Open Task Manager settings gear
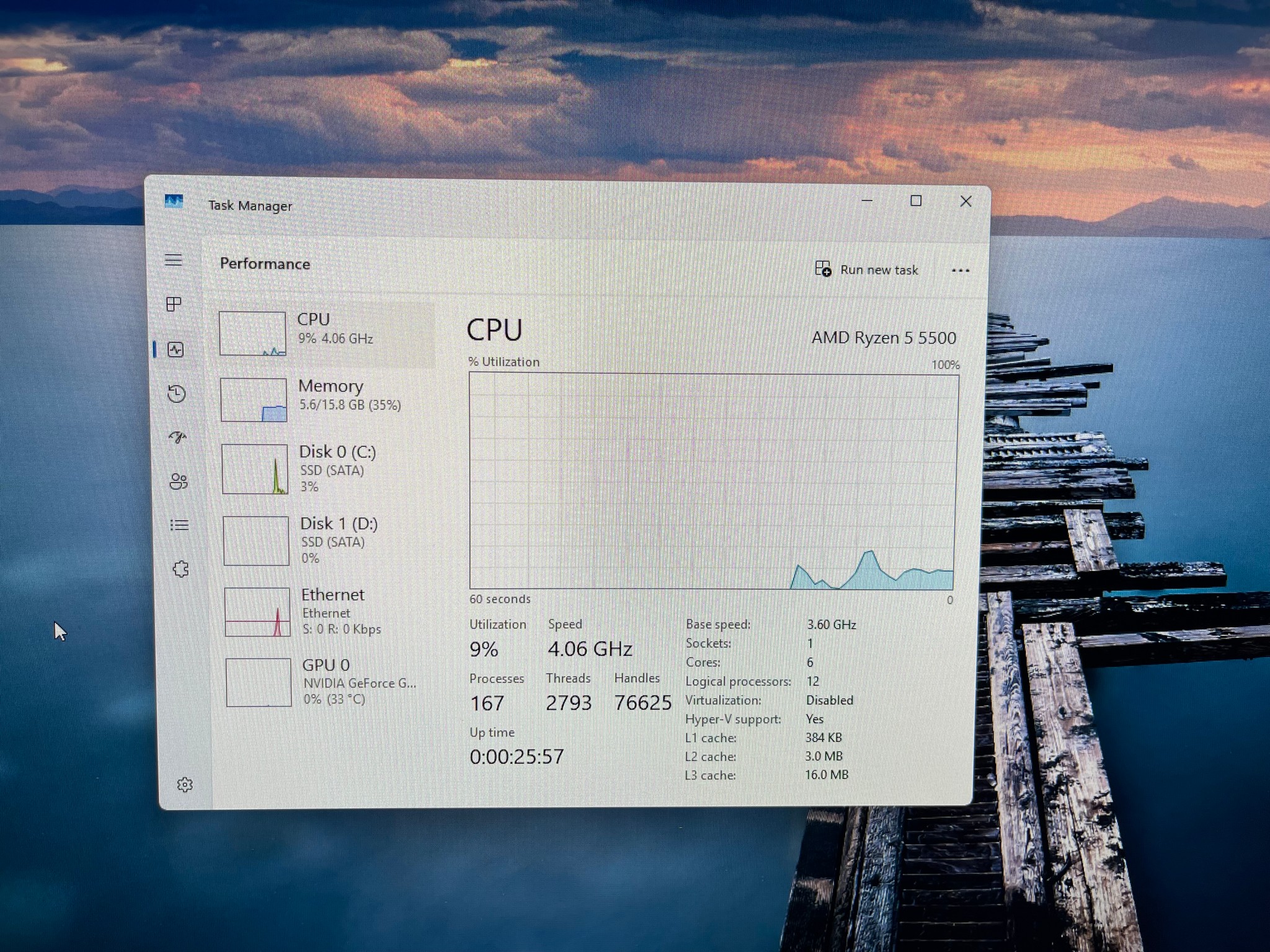Image resolution: width=1270 pixels, height=952 pixels. pyautogui.click(x=185, y=785)
